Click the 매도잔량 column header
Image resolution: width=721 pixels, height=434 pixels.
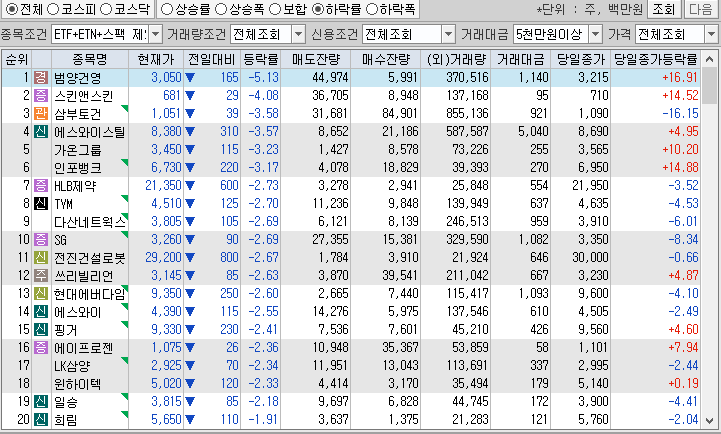[x=315, y=59]
